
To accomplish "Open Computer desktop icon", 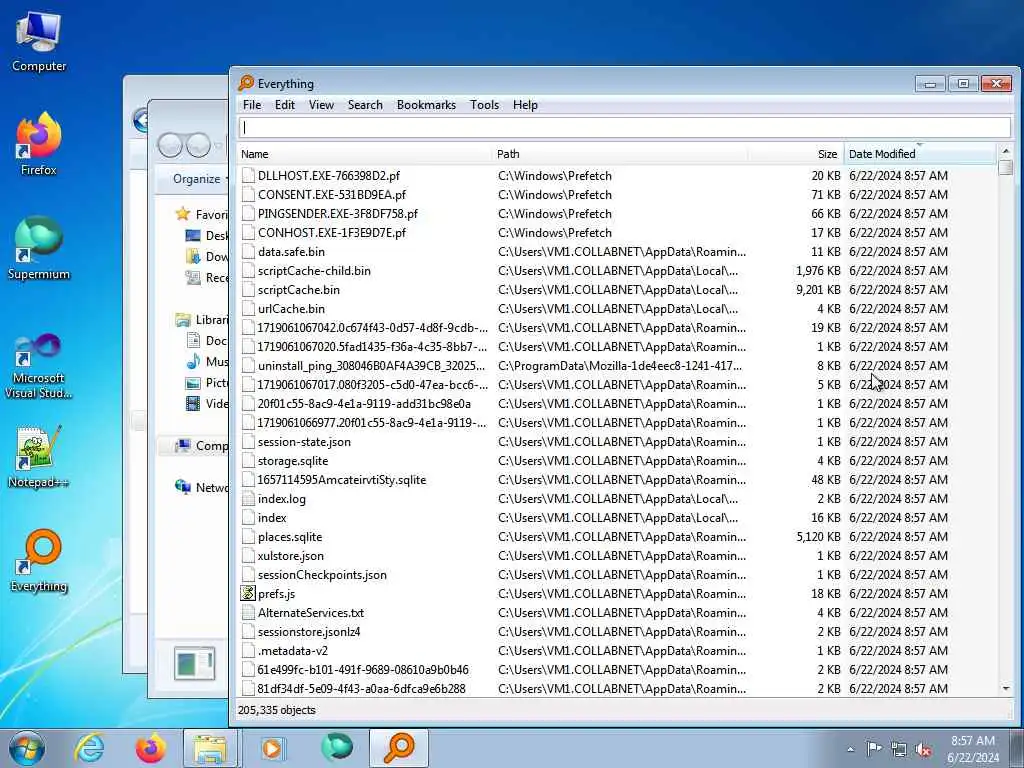I will [x=39, y=42].
